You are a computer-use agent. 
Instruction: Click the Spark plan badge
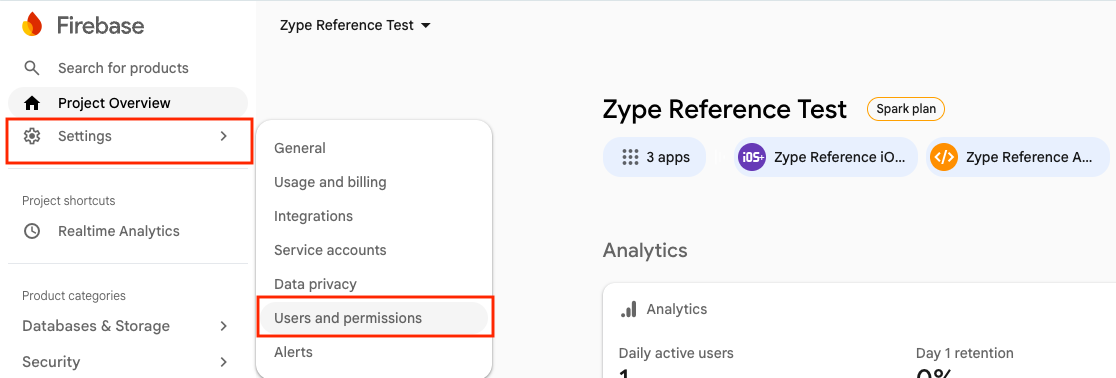905,110
